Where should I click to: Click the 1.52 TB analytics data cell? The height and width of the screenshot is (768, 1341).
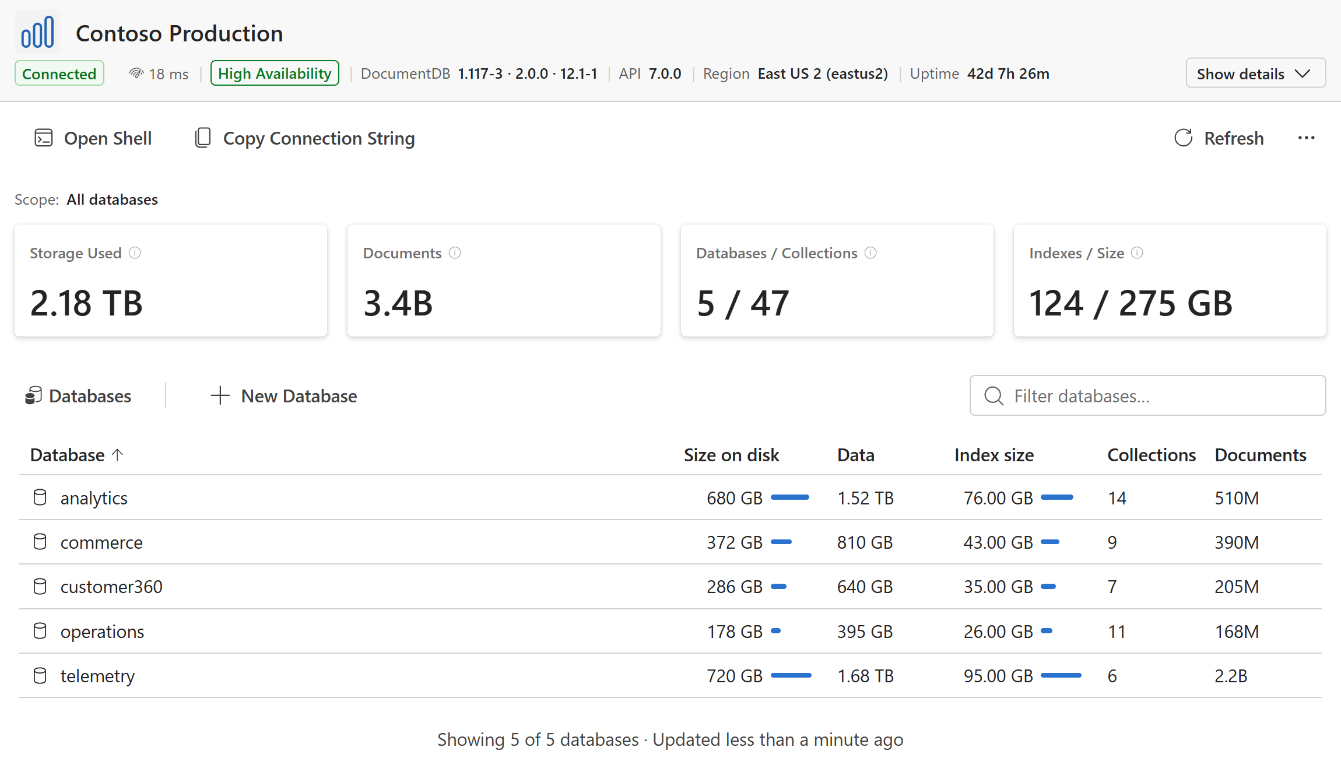(865, 498)
